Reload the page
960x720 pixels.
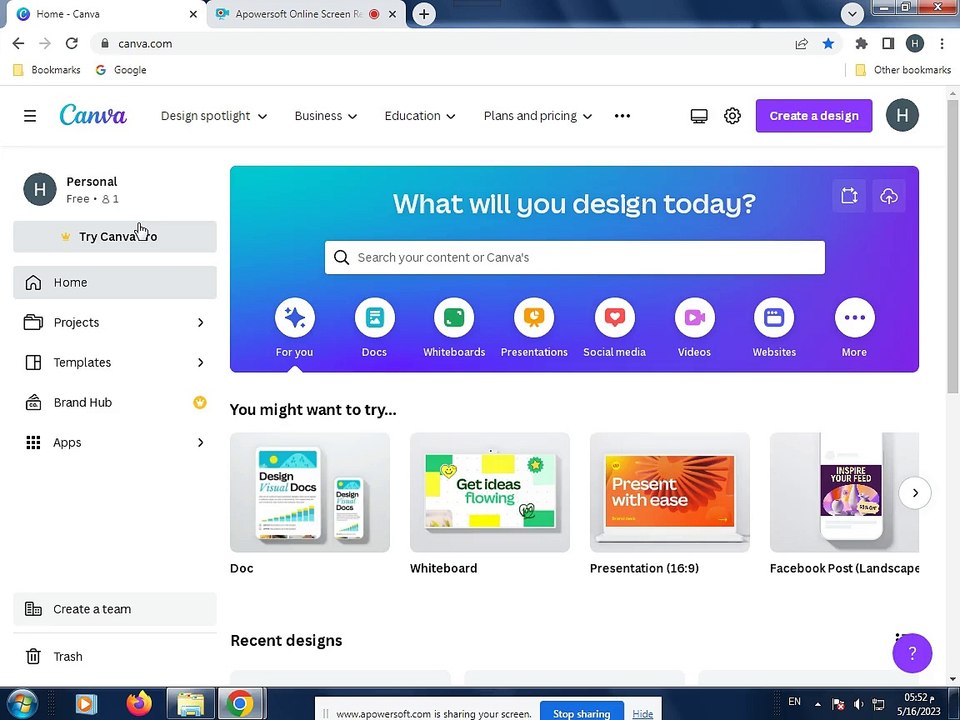pyautogui.click(x=72, y=43)
